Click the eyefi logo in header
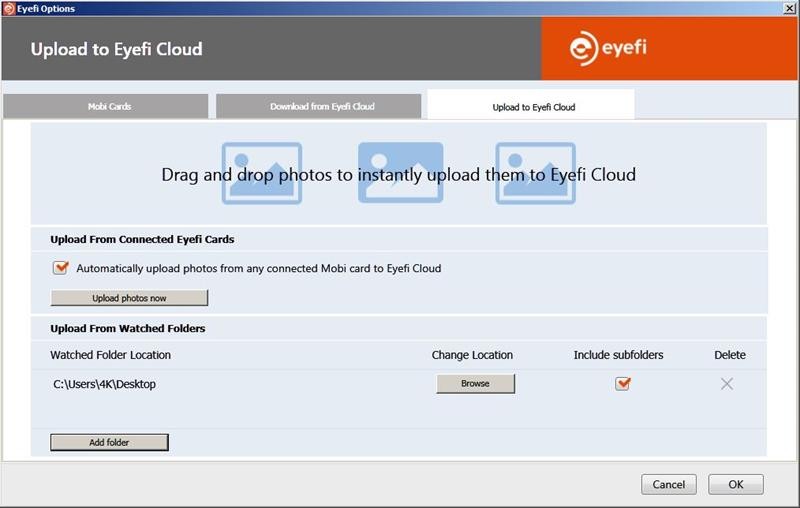This screenshot has height=508, width=800. pyautogui.click(x=608, y=48)
